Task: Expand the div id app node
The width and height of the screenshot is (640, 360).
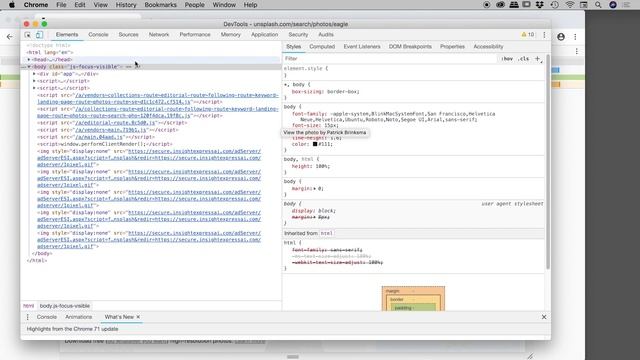Action: [x=34, y=74]
